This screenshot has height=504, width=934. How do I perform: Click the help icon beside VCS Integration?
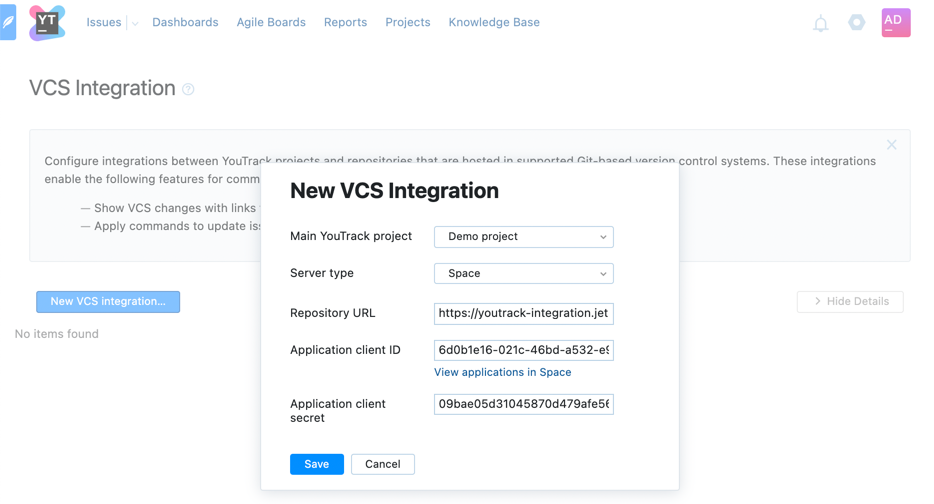[188, 90]
